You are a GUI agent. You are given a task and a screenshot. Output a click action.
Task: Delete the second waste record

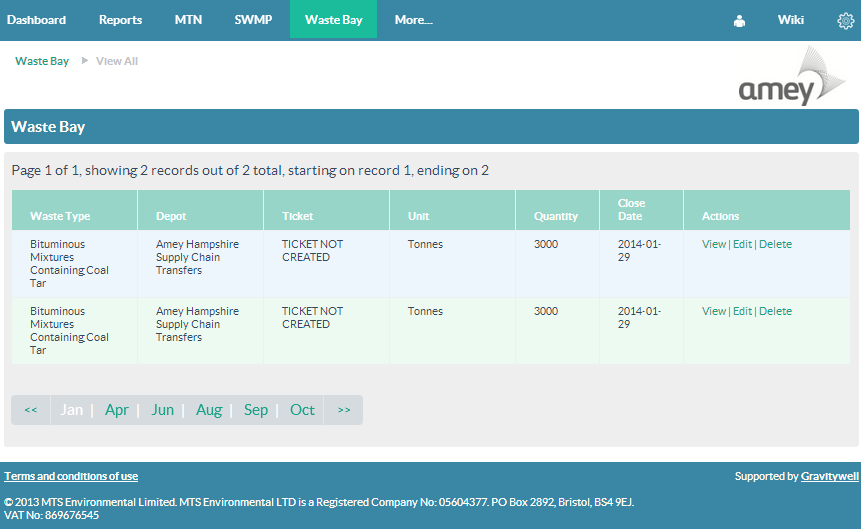[775, 311]
